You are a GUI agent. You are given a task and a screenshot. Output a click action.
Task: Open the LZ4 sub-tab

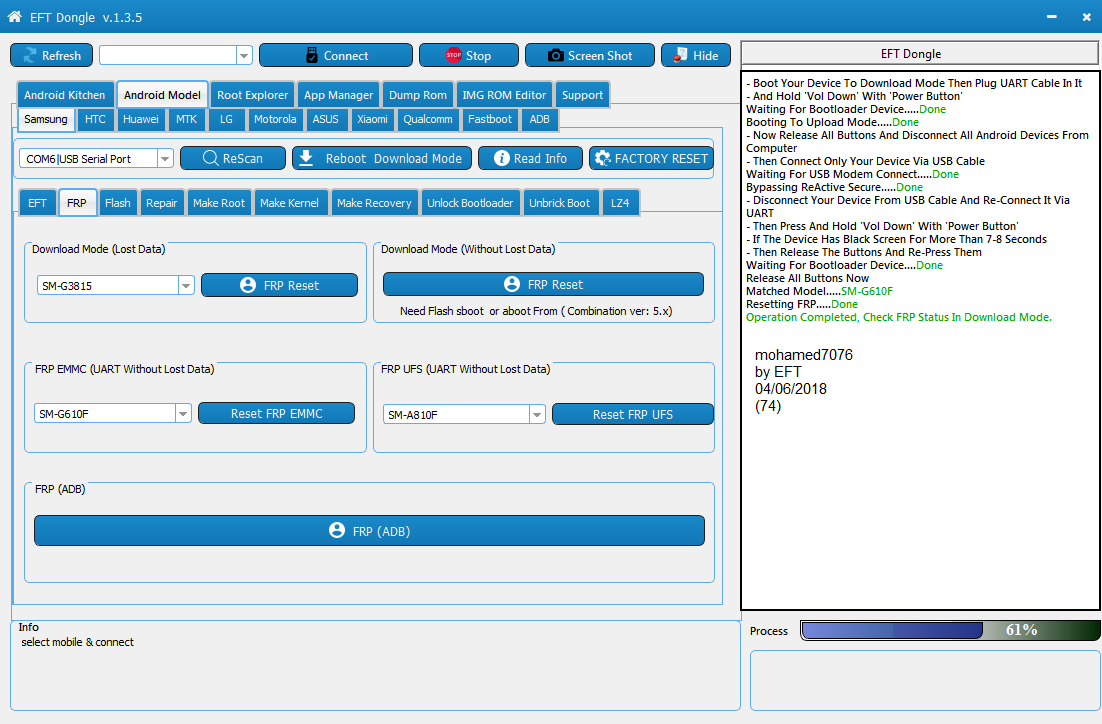point(620,203)
